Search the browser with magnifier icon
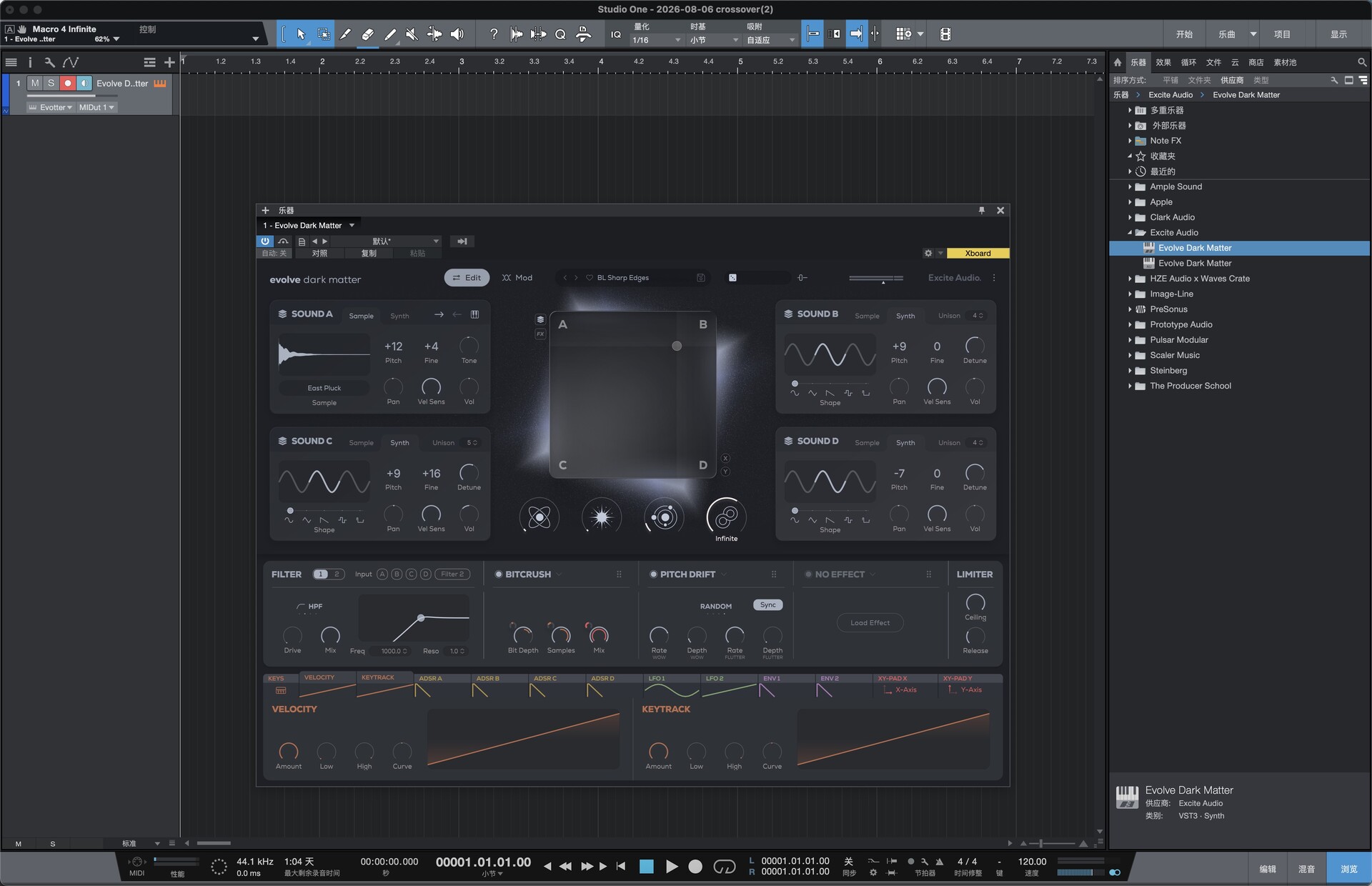1372x886 pixels. [x=1362, y=62]
